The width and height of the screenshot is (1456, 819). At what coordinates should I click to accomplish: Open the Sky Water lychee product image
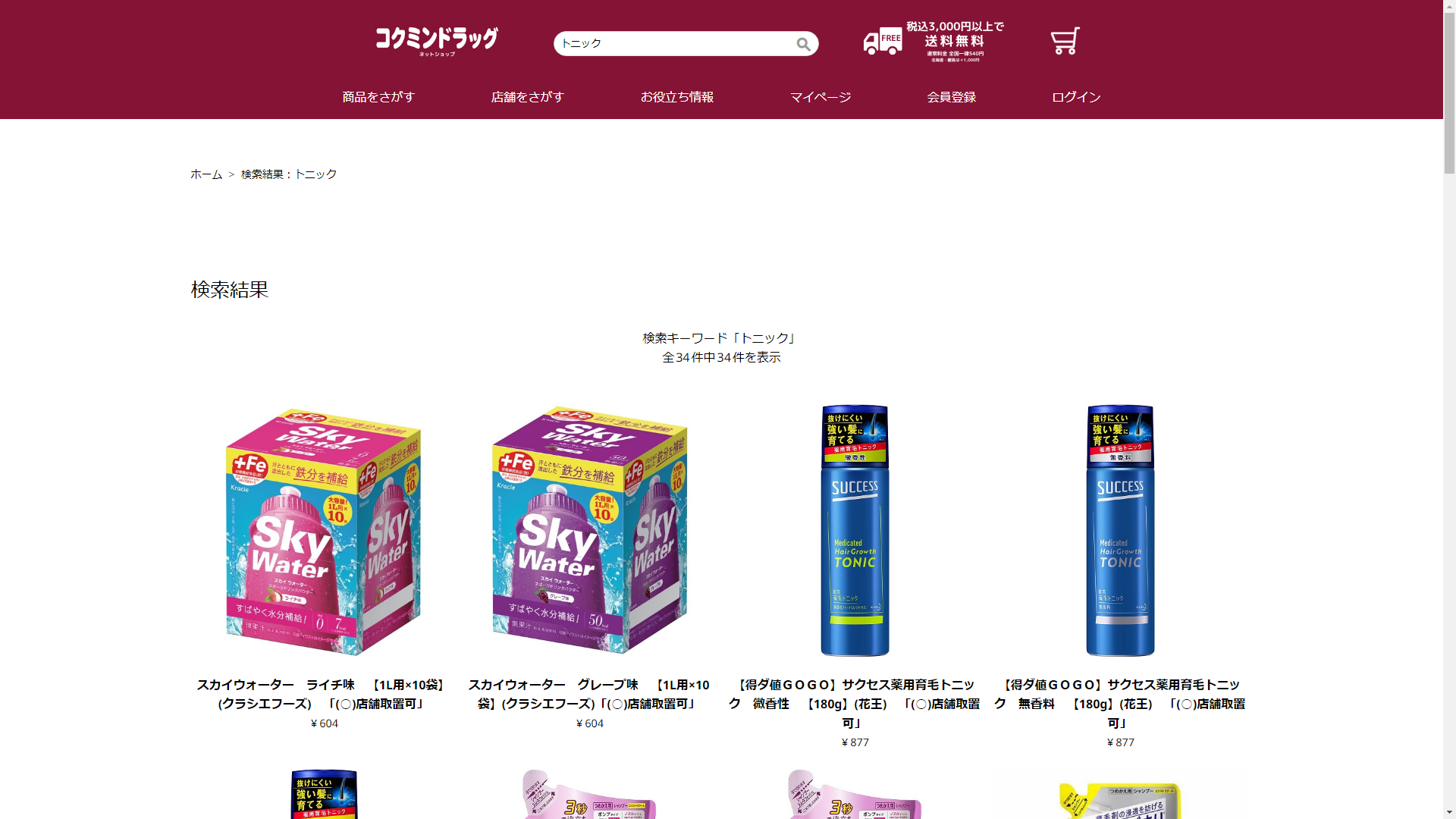(x=325, y=531)
